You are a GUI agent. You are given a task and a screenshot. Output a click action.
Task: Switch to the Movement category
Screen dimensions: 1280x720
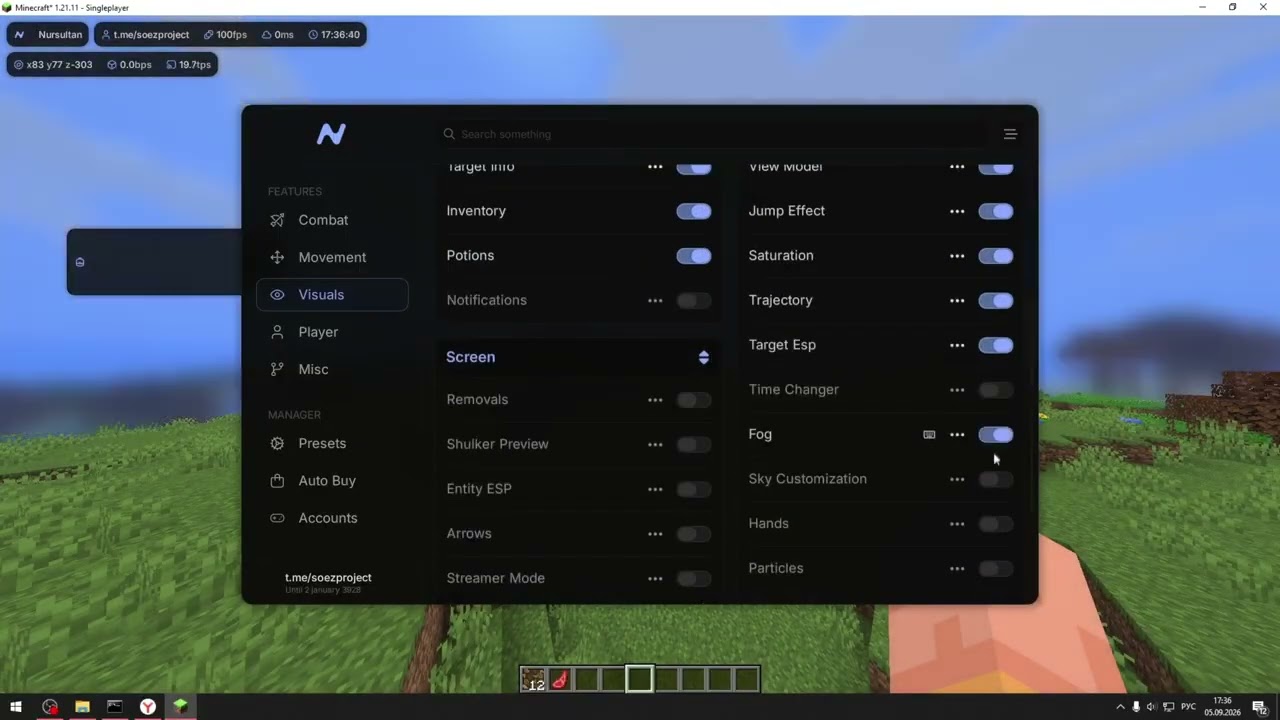pos(332,257)
